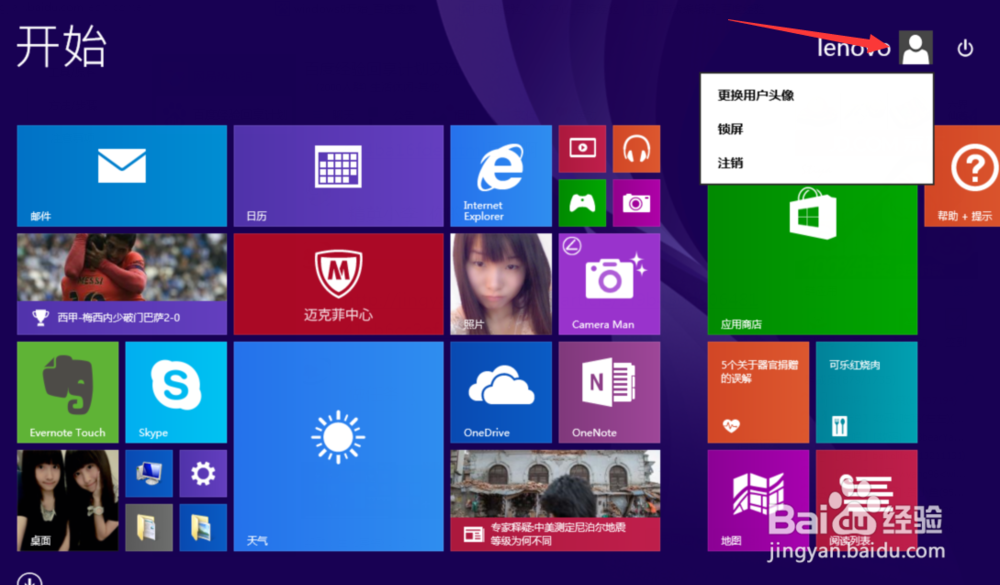Open the blue folder tile

[x=203, y=528]
